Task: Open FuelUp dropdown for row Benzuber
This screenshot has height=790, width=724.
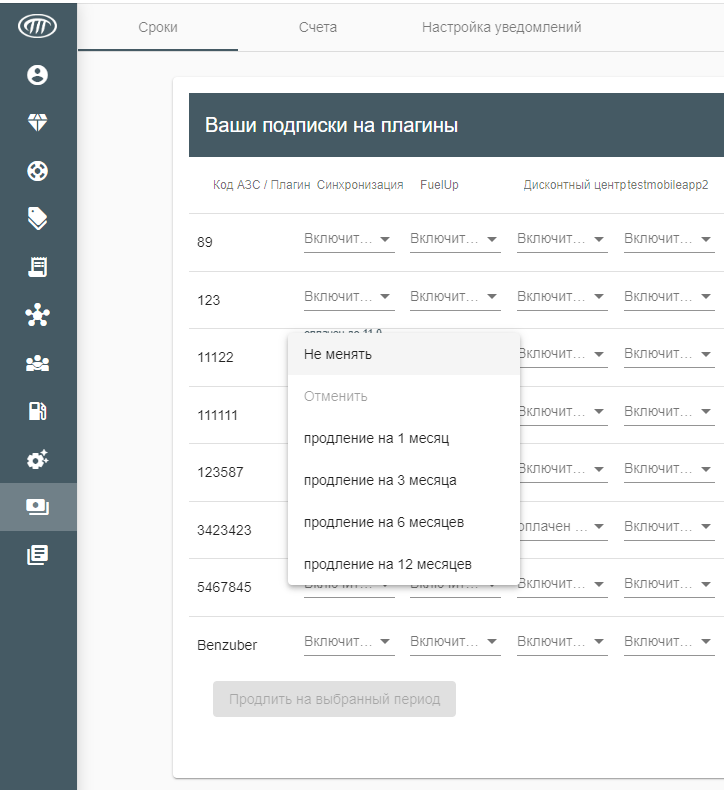Action: [455, 642]
